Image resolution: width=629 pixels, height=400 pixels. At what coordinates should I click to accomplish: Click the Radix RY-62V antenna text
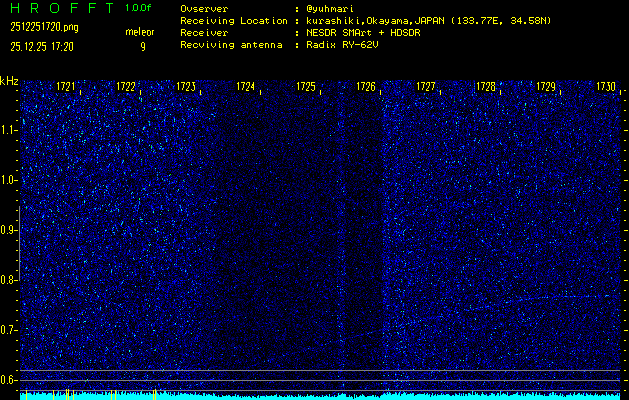click(342, 45)
